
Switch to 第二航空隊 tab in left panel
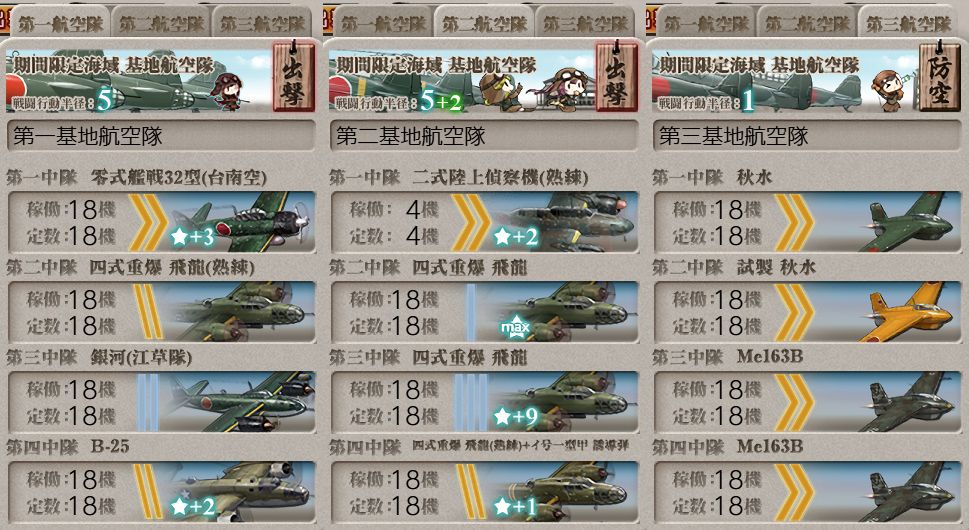161,23
